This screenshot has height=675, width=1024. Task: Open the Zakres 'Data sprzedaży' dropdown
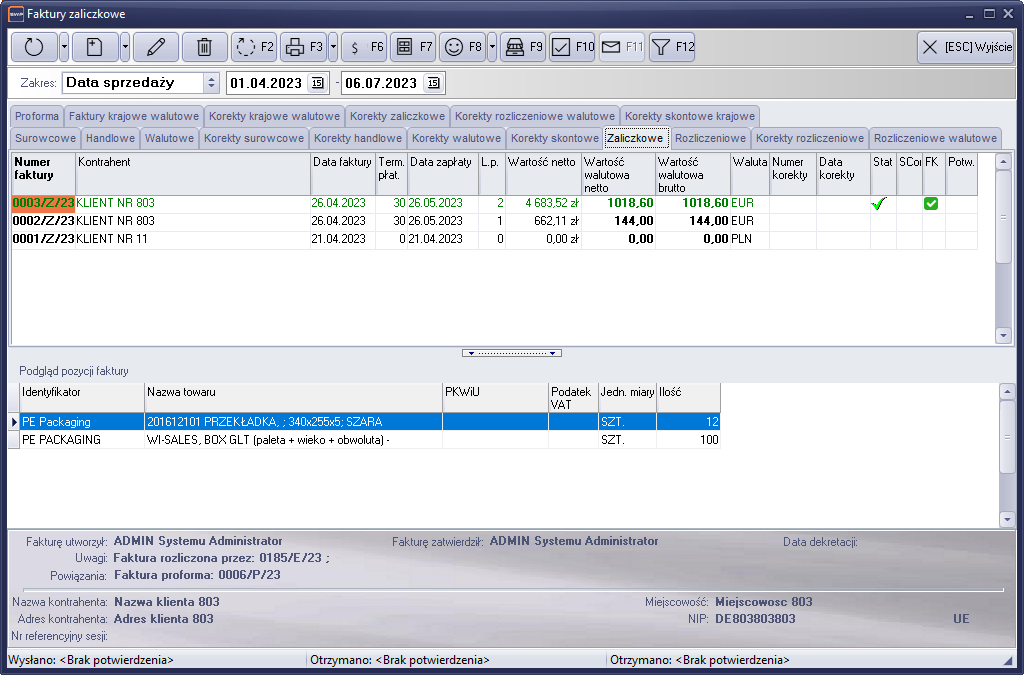tap(211, 83)
